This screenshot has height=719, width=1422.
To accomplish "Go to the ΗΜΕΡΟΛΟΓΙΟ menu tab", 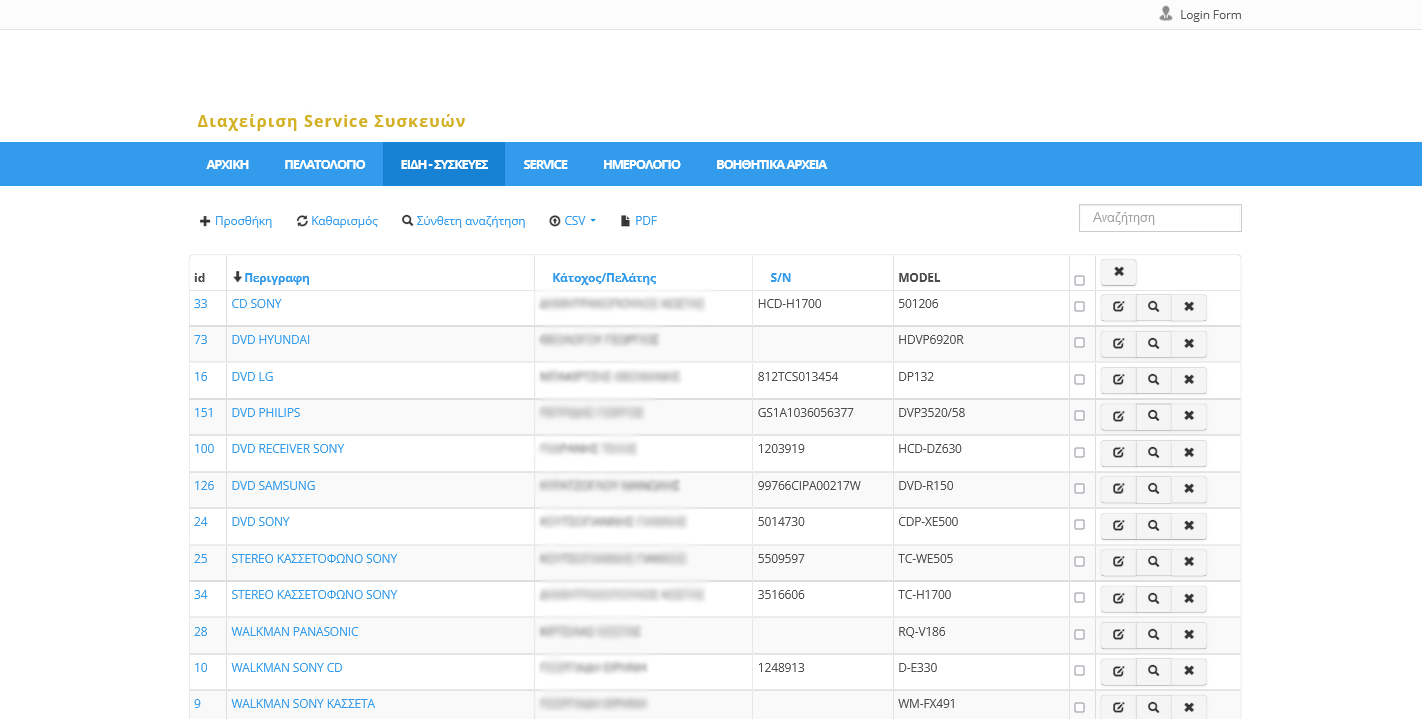I will 641,164.
